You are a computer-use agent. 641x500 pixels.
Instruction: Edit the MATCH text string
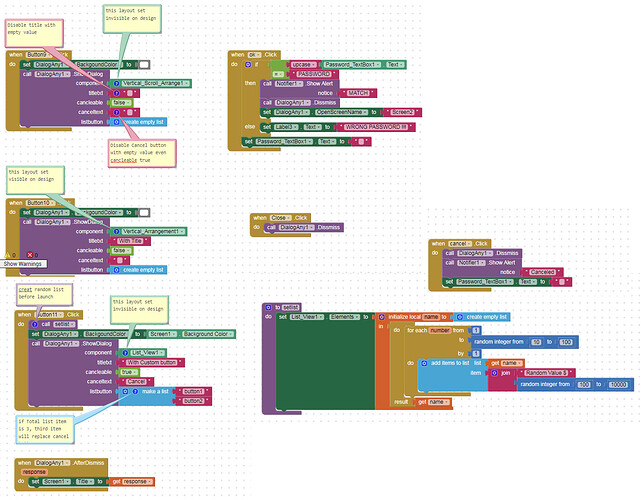[x=358, y=93]
